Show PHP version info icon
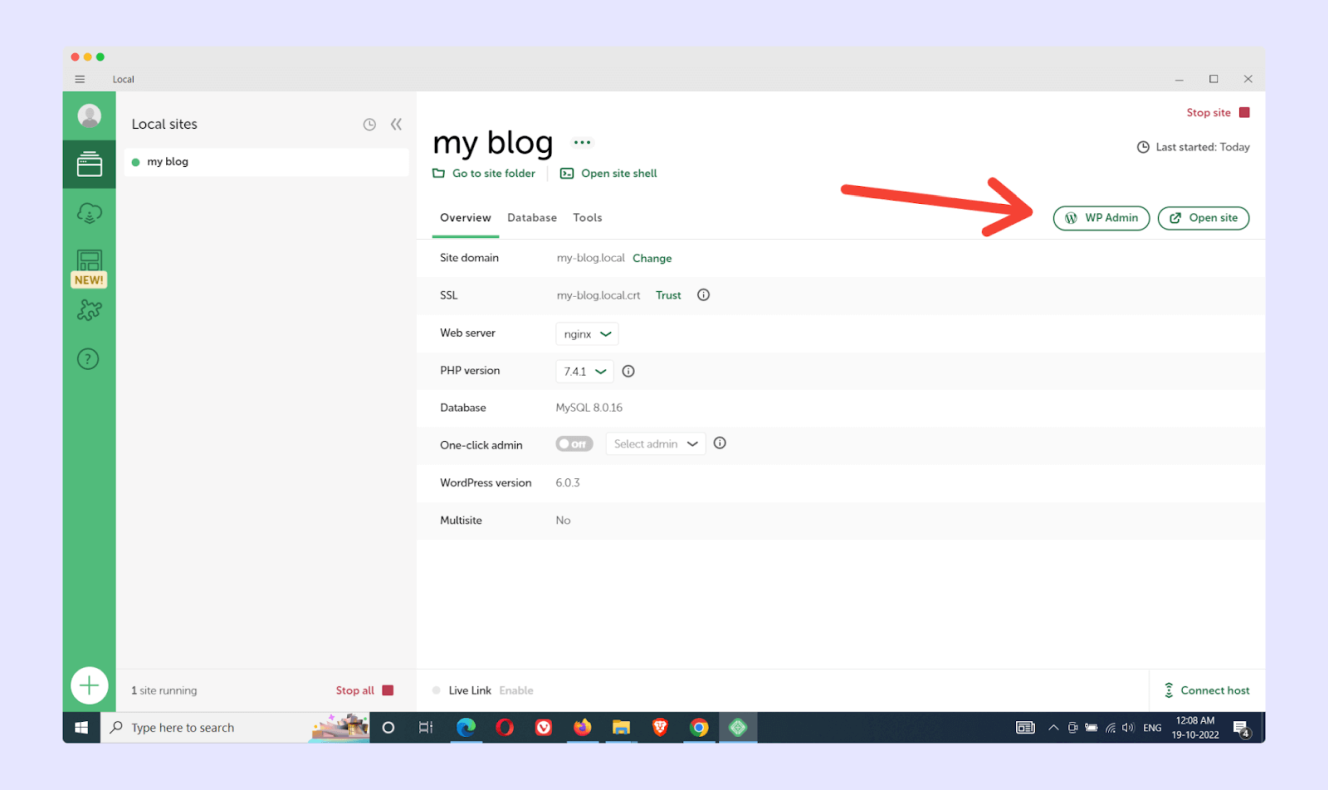This screenshot has height=790, width=1328. pos(628,371)
